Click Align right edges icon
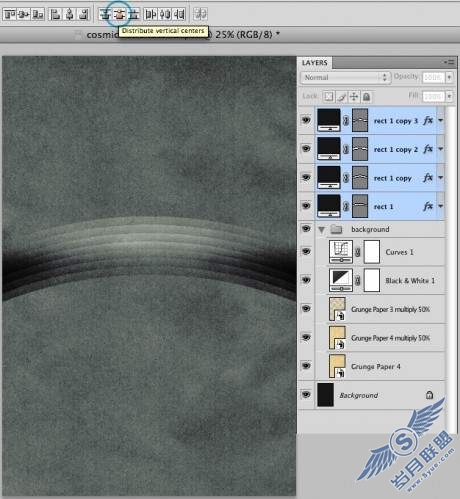The image size is (460, 499). point(83,14)
